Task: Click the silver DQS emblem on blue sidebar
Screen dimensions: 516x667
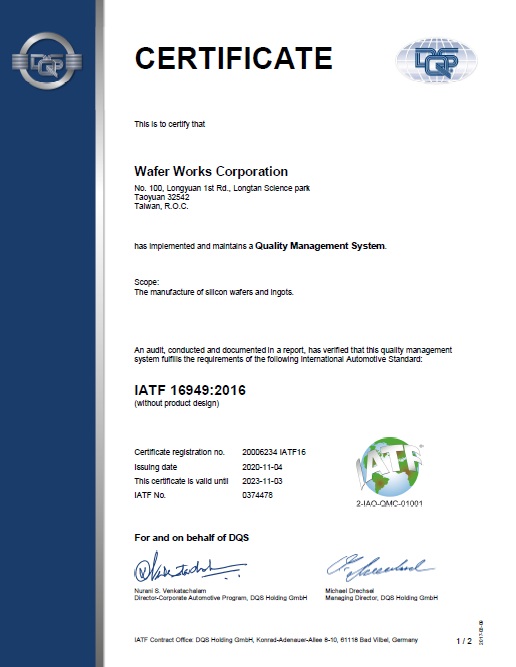Action: [47, 61]
